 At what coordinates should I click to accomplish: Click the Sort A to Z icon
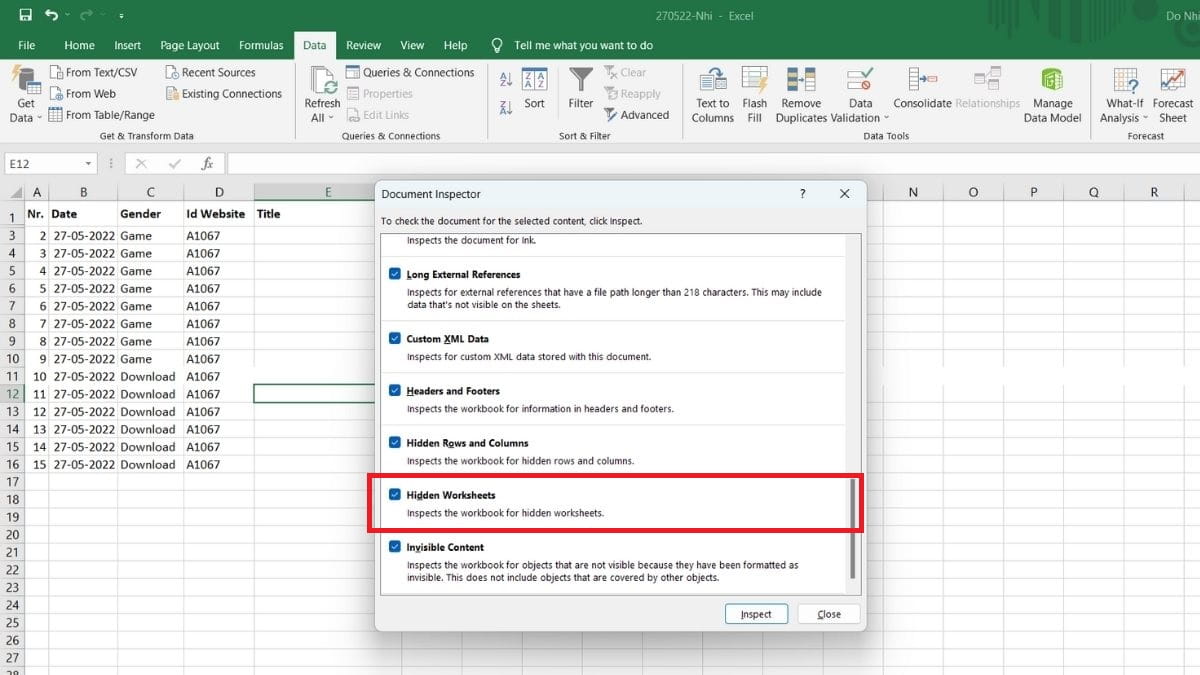(504, 78)
